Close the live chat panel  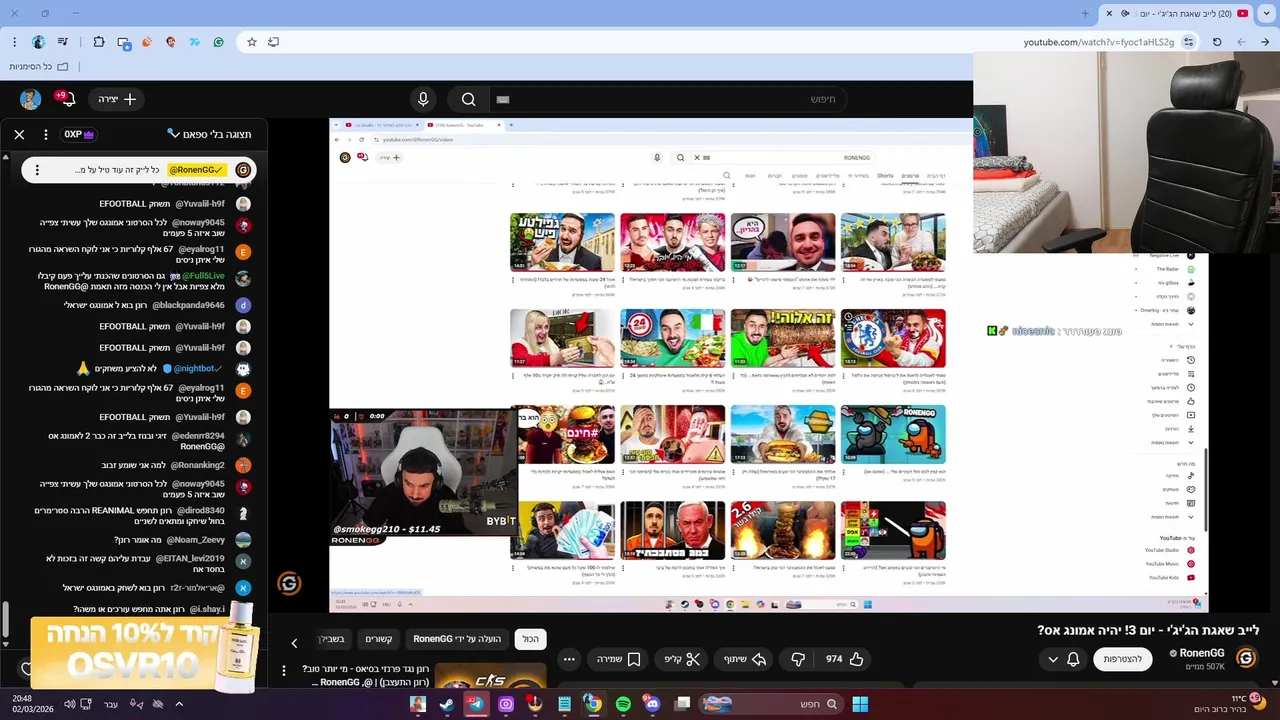[19, 134]
